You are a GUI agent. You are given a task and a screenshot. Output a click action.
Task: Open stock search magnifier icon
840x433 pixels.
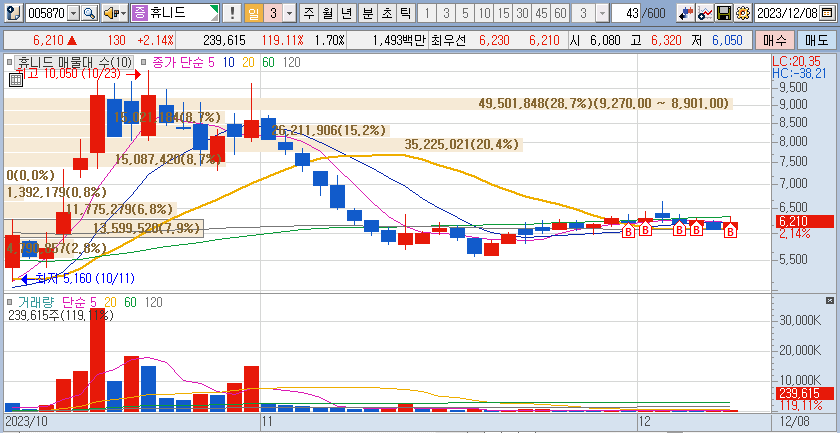click(x=89, y=13)
